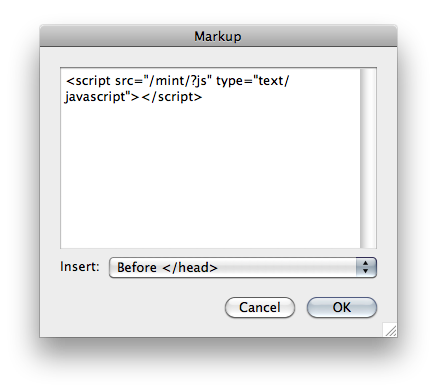Click the opening <script tag text
The height and width of the screenshot is (392, 437).
tap(88, 81)
